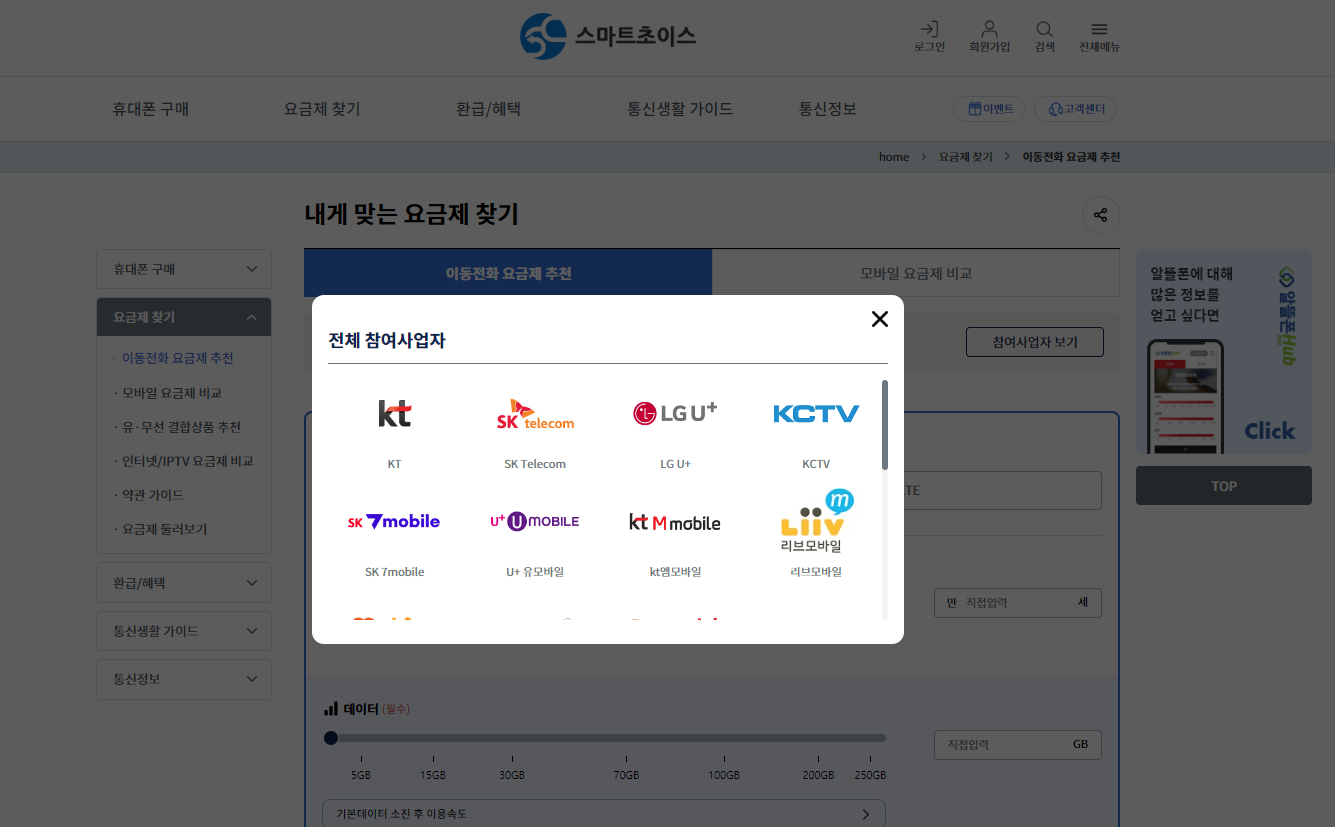Open sidebar link 유·무선 결합상품 추천

click(x=181, y=427)
